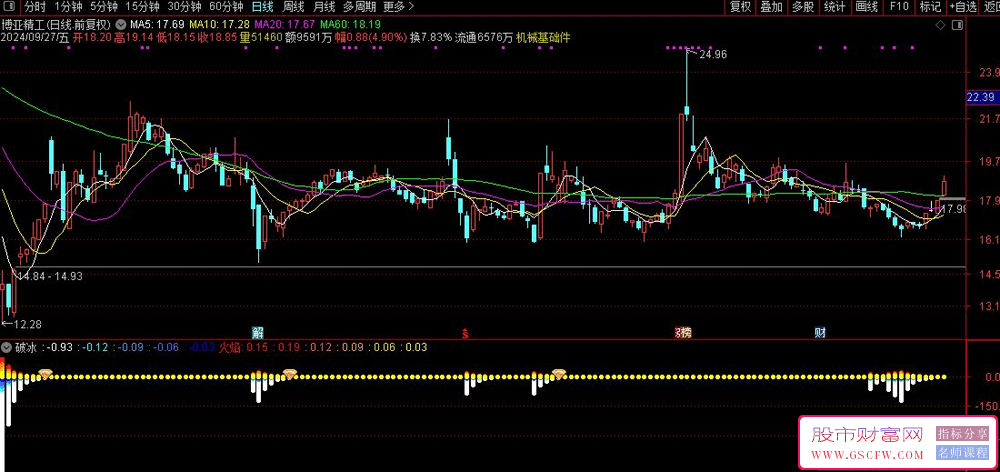Switch to 日线 daily chart

tap(261, 7)
